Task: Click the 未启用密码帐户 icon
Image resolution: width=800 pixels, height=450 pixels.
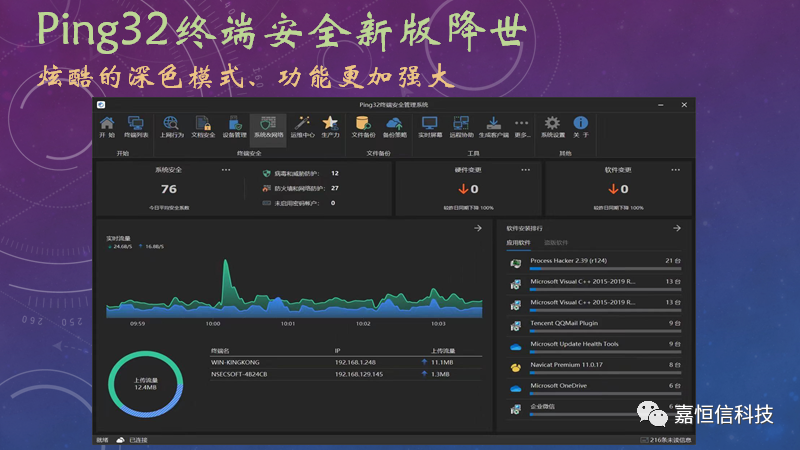Action: pyautogui.click(x=266, y=203)
